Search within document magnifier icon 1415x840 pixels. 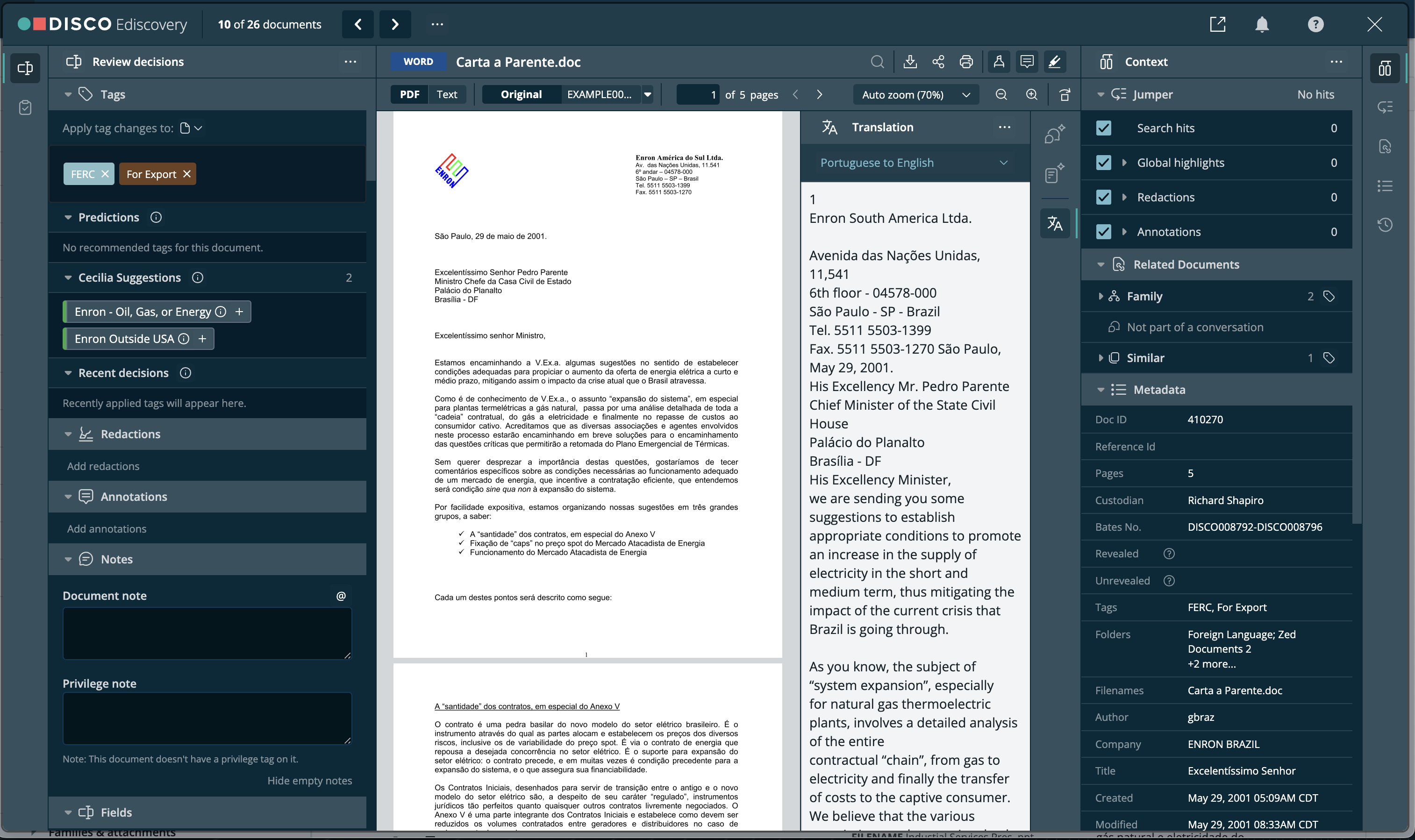click(877, 62)
